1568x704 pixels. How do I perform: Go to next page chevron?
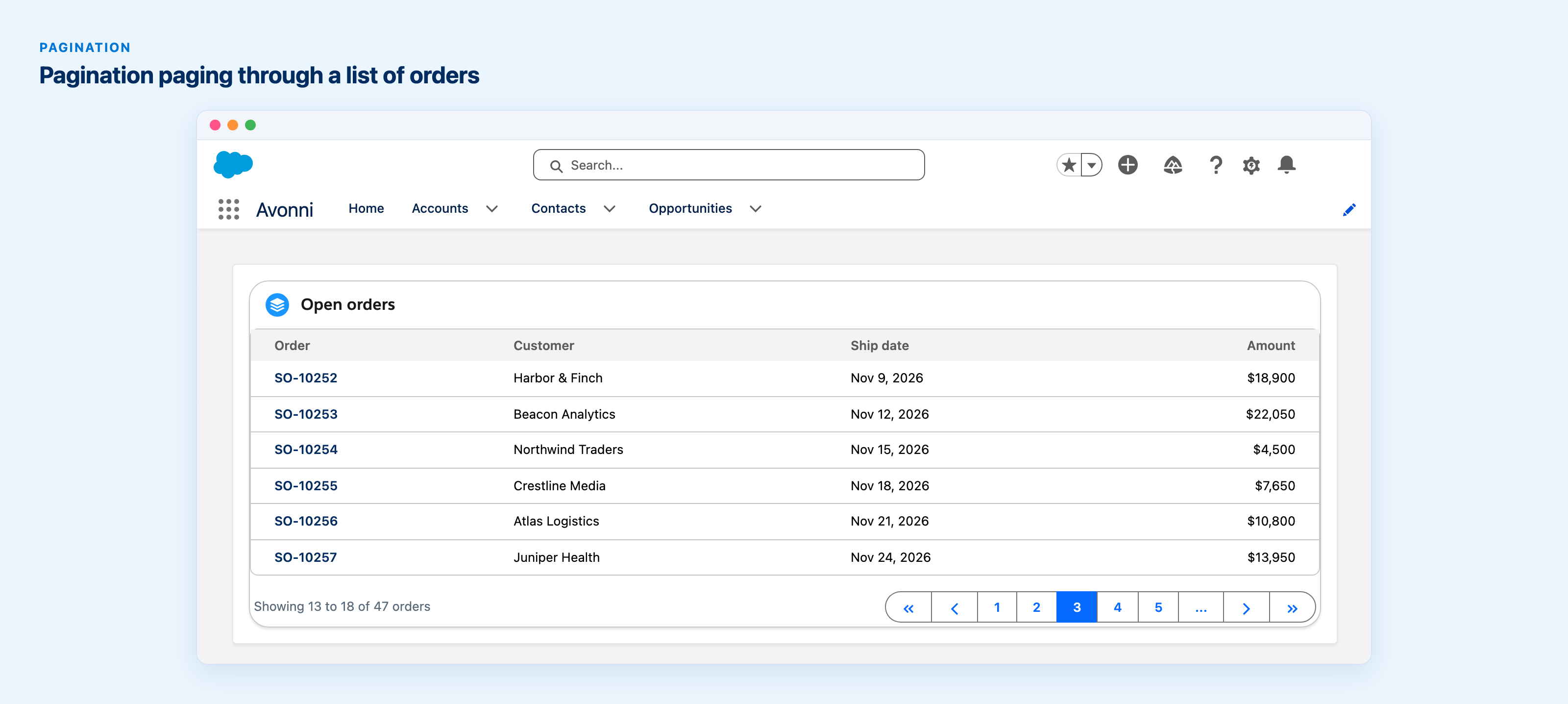click(1246, 607)
